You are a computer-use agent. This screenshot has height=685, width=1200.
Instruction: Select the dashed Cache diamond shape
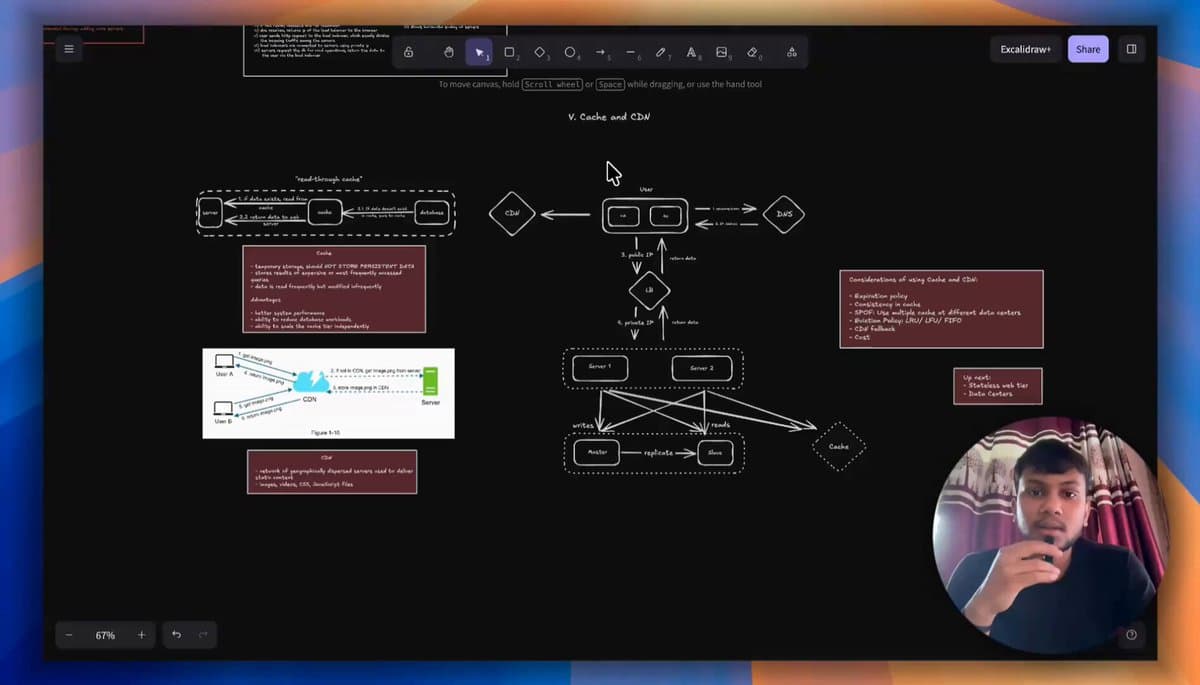click(x=838, y=446)
